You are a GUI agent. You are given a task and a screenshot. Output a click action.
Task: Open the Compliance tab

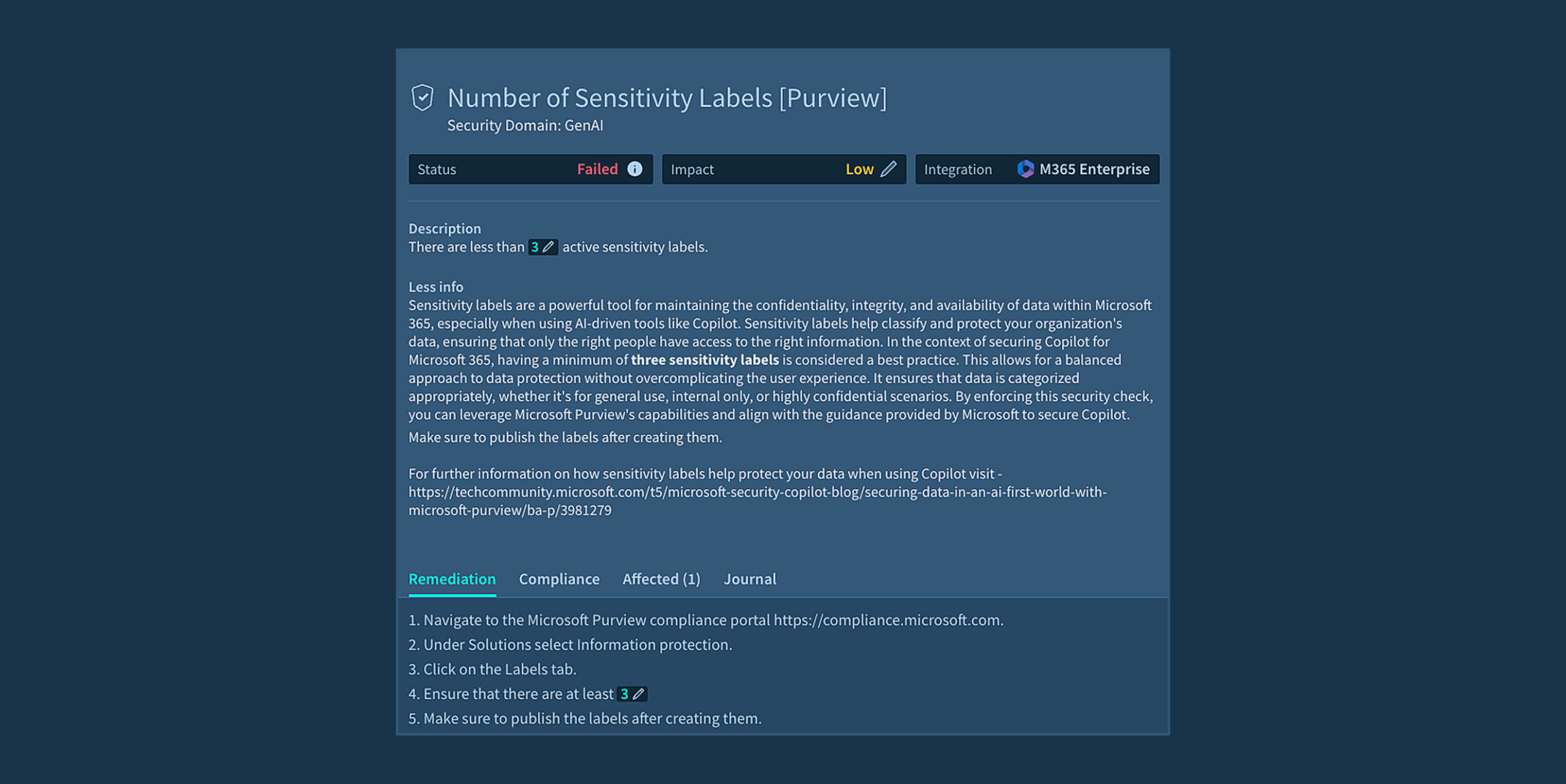tap(559, 579)
